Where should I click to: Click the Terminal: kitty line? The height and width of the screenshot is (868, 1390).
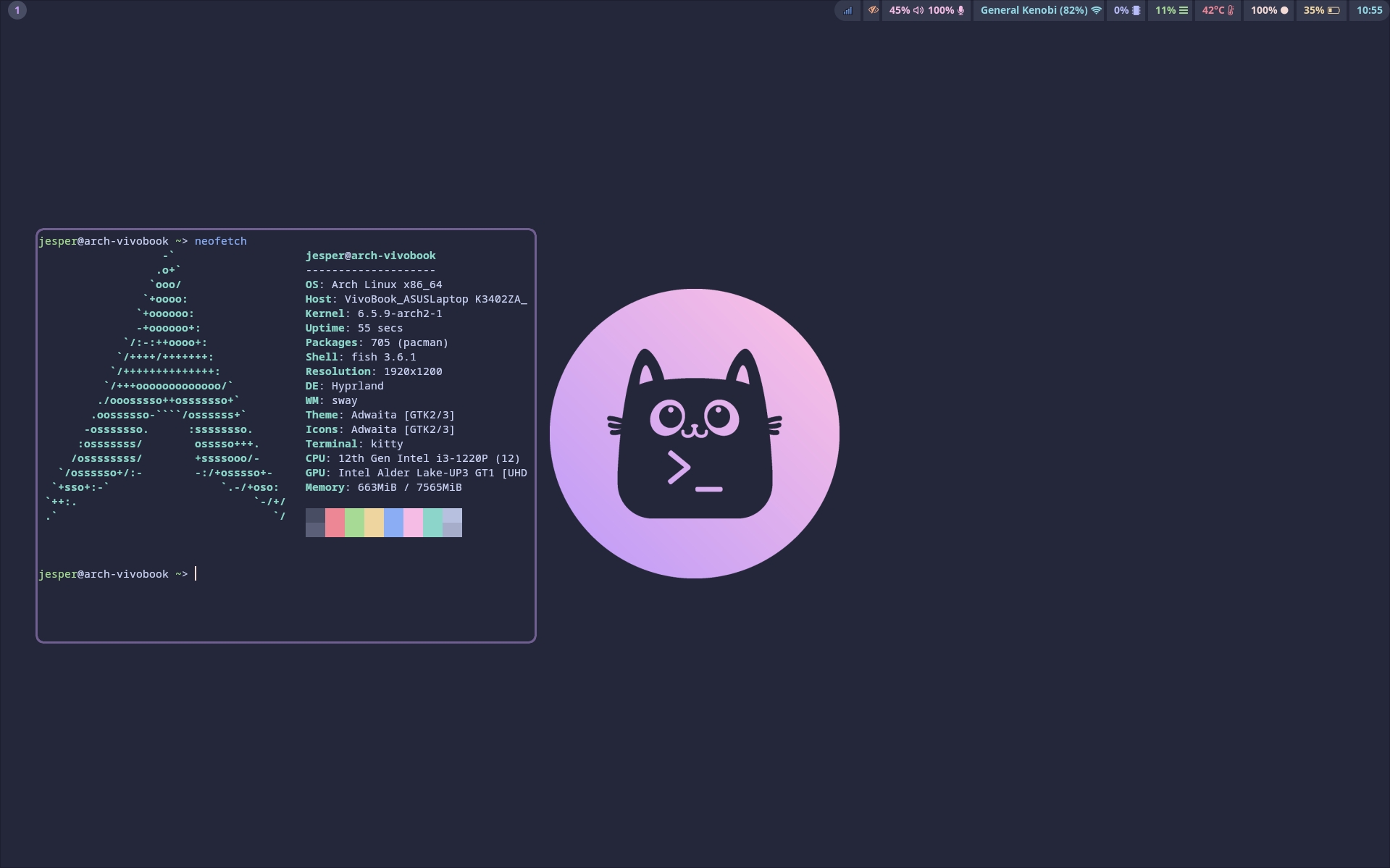click(354, 444)
